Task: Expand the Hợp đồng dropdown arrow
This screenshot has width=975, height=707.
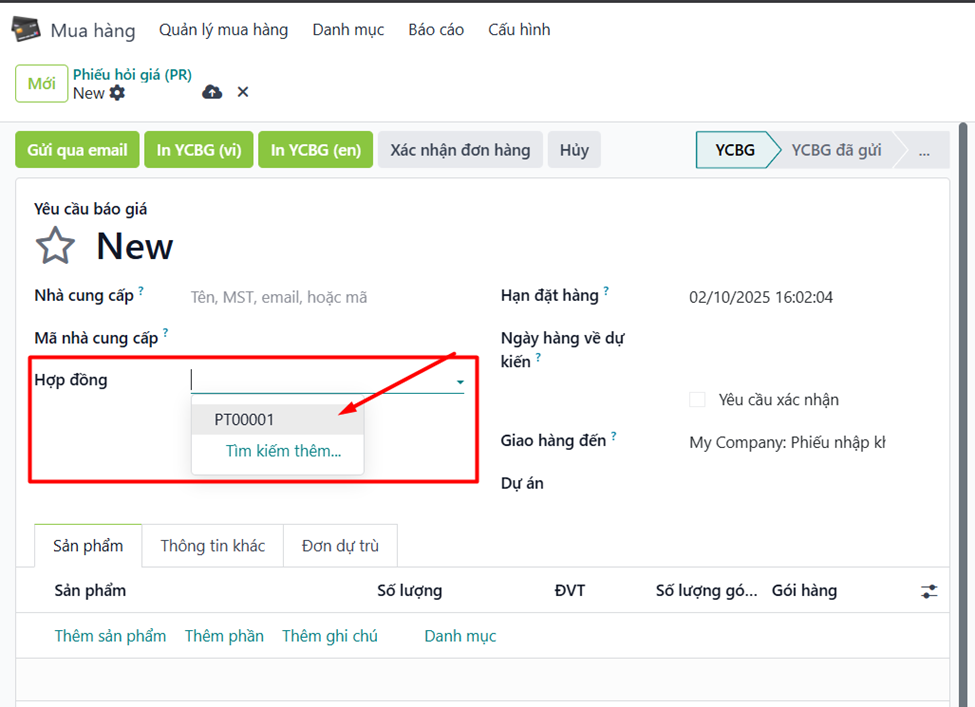Action: point(460,382)
